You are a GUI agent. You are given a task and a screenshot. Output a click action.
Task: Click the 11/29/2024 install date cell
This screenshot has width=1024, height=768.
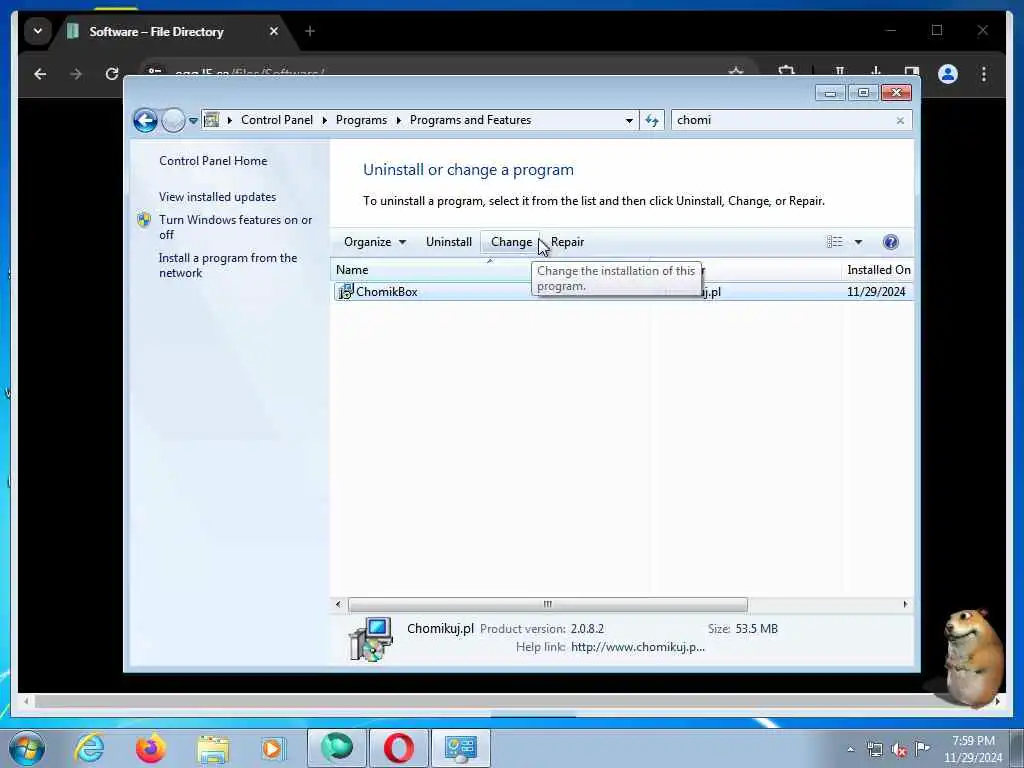coord(876,292)
